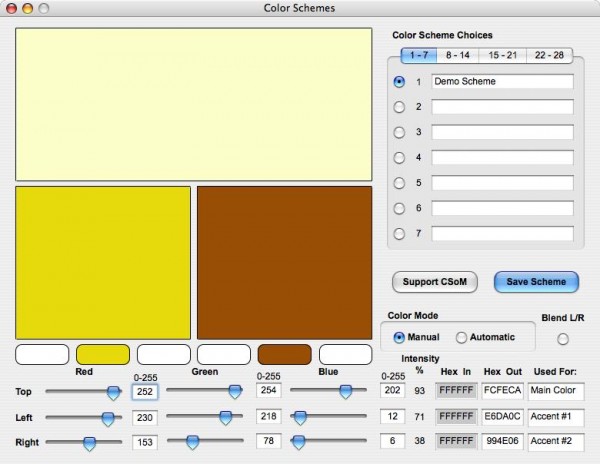Choose color scheme slot number 2
The image size is (600, 464).
point(400,106)
